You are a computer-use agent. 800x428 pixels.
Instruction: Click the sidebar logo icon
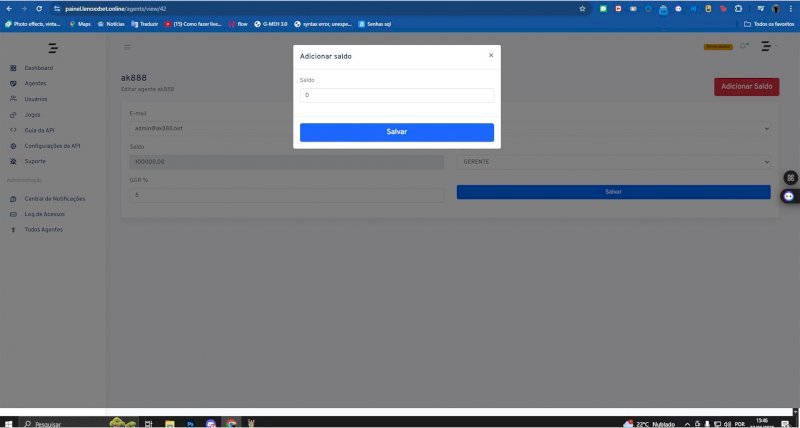coord(53,48)
